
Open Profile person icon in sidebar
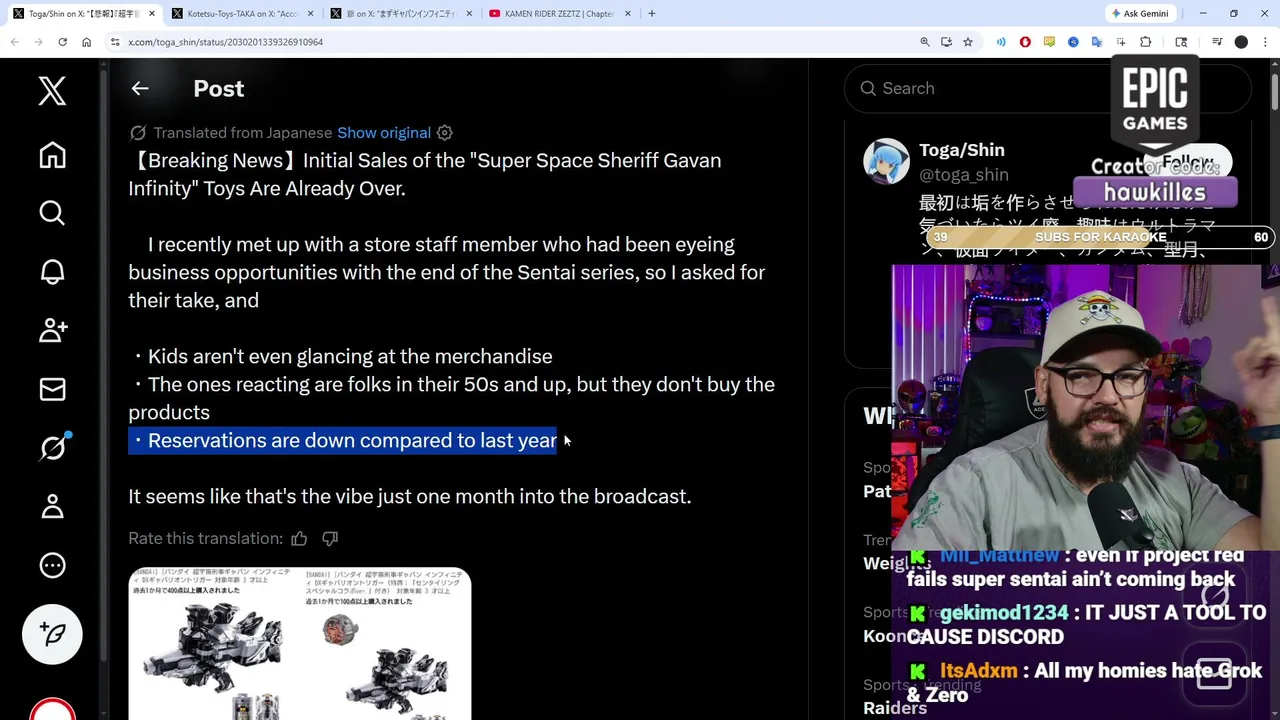(x=52, y=506)
